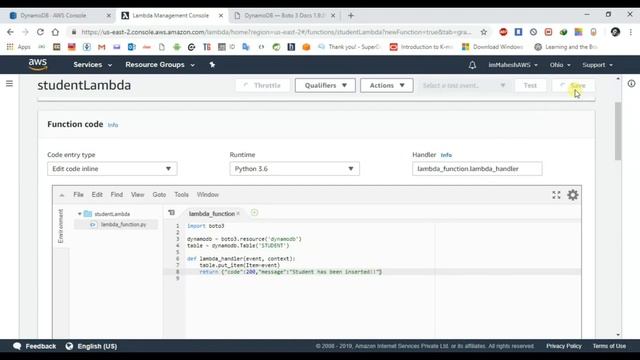Close the lambda_function editor tab

point(238,213)
